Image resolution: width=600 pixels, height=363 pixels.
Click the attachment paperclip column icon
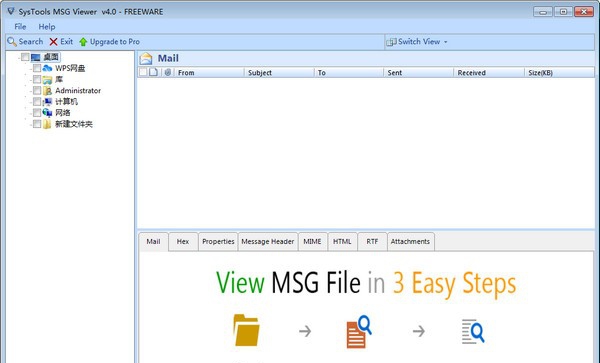click(167, 72)
